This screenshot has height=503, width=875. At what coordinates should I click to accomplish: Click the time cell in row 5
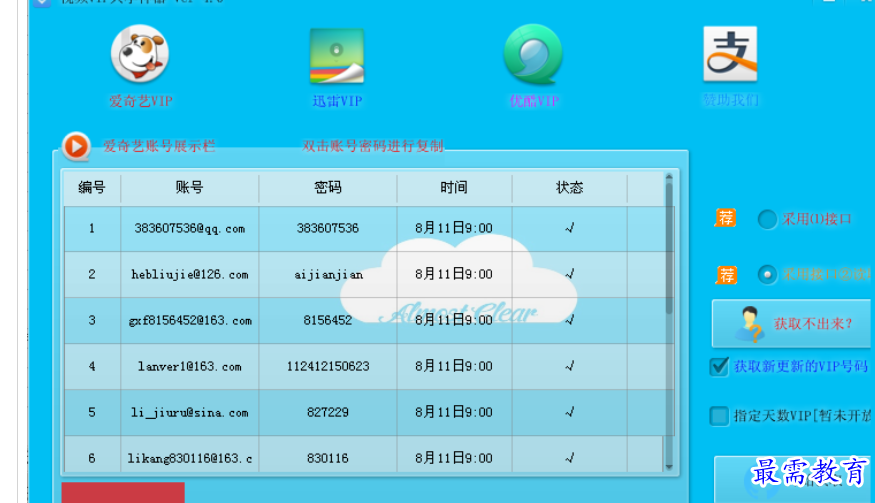[x=454, y=413]
